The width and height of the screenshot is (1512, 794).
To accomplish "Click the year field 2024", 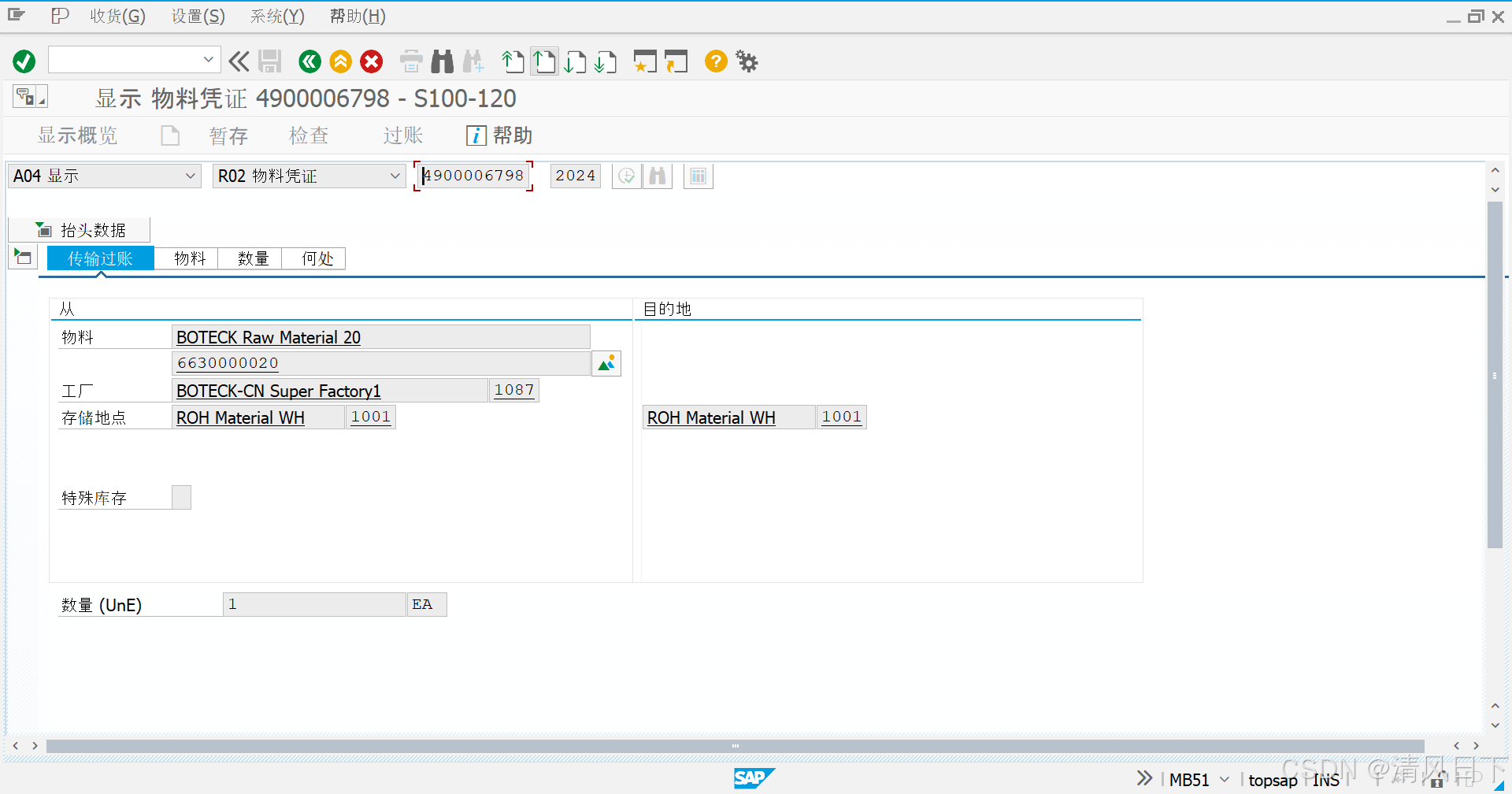I will (x=576, y=176).
